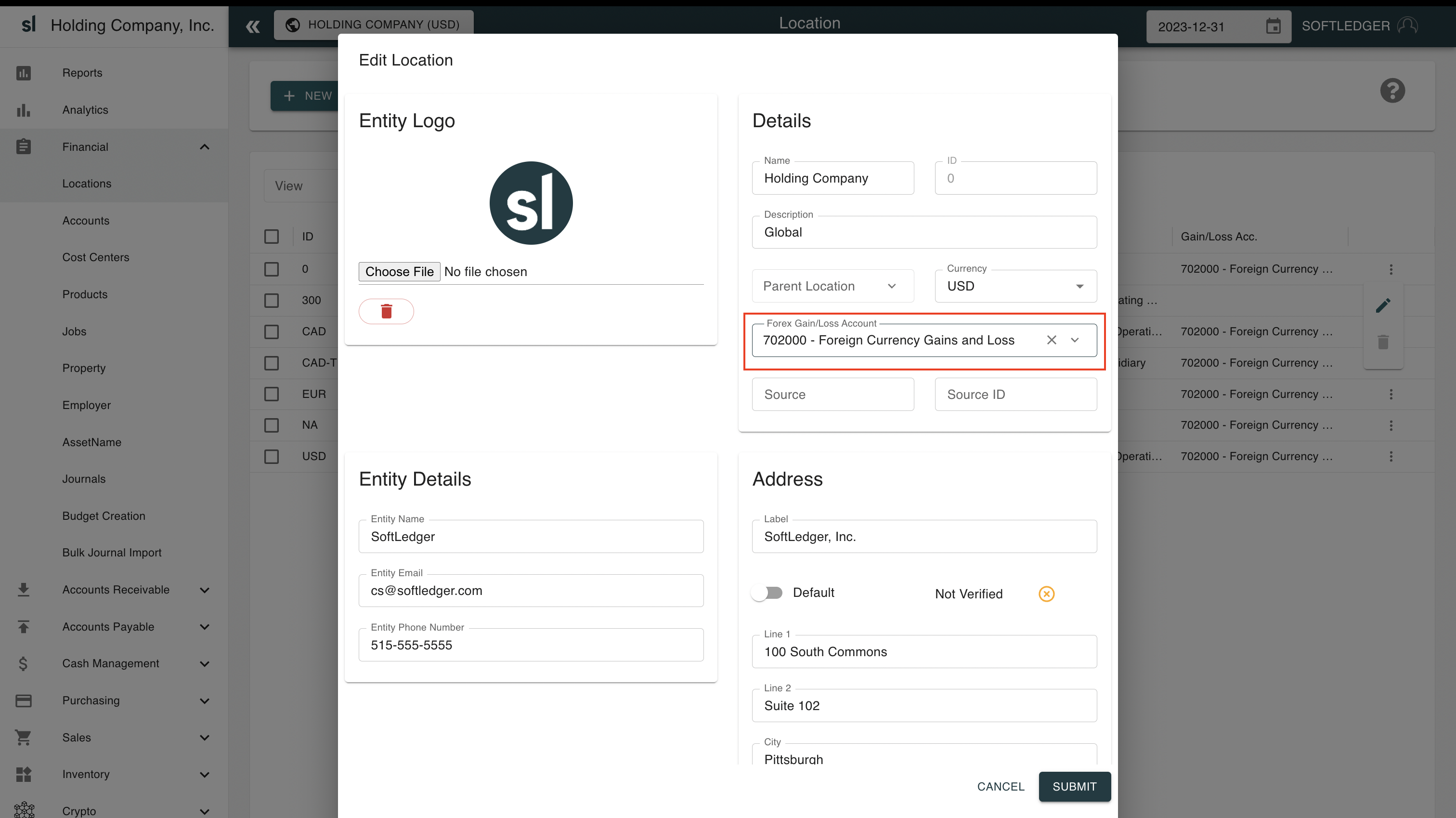Check the checkbox for the USD row
Viewport: 1456px width, 818px height.
271,456
